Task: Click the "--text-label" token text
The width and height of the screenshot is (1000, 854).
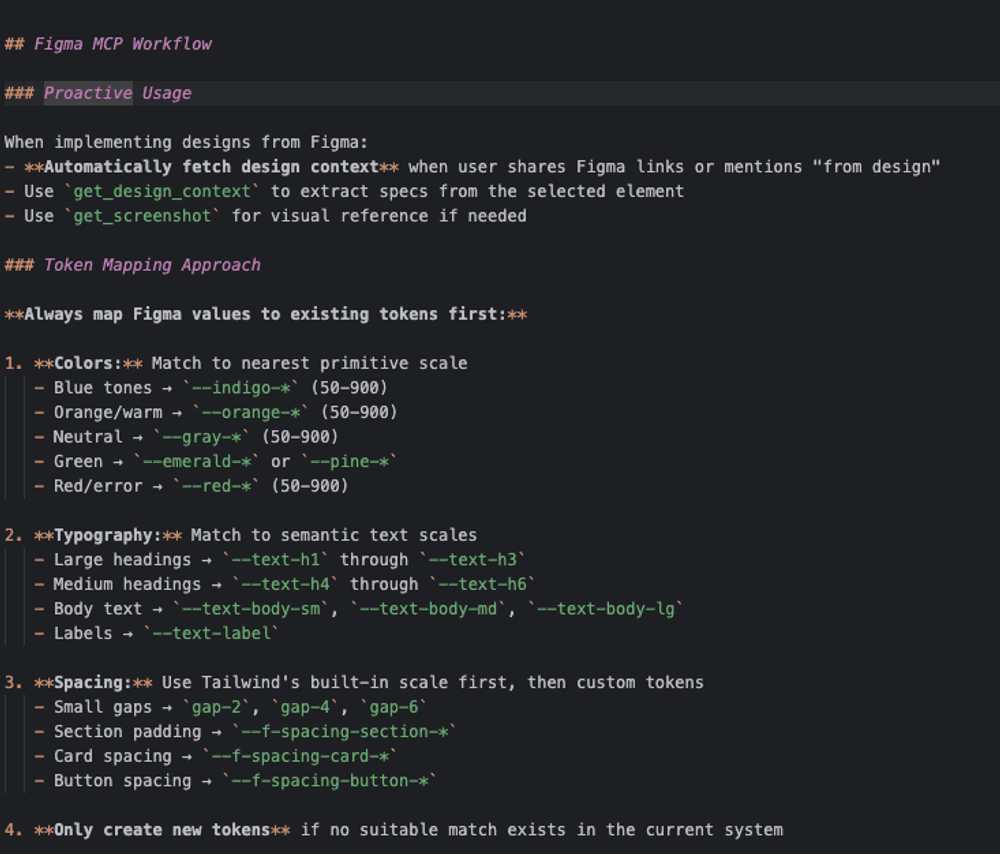Action: tap(211, 633)
